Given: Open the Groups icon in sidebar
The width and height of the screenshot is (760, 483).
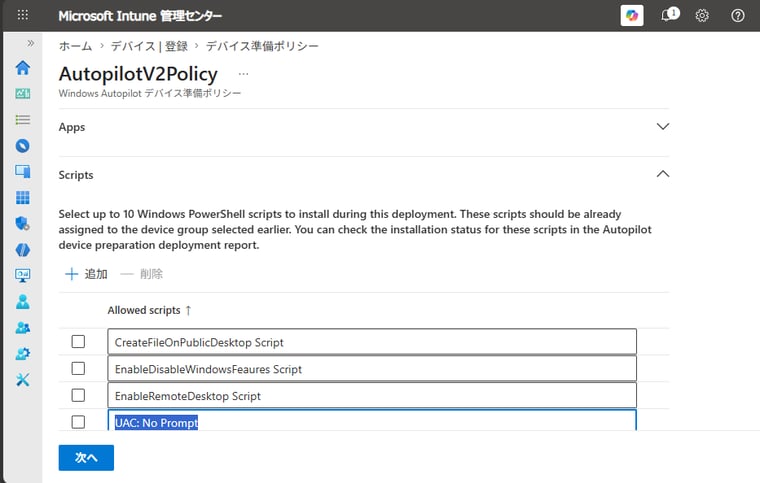Looking at the screenshot, I should [x=22, y=328].
